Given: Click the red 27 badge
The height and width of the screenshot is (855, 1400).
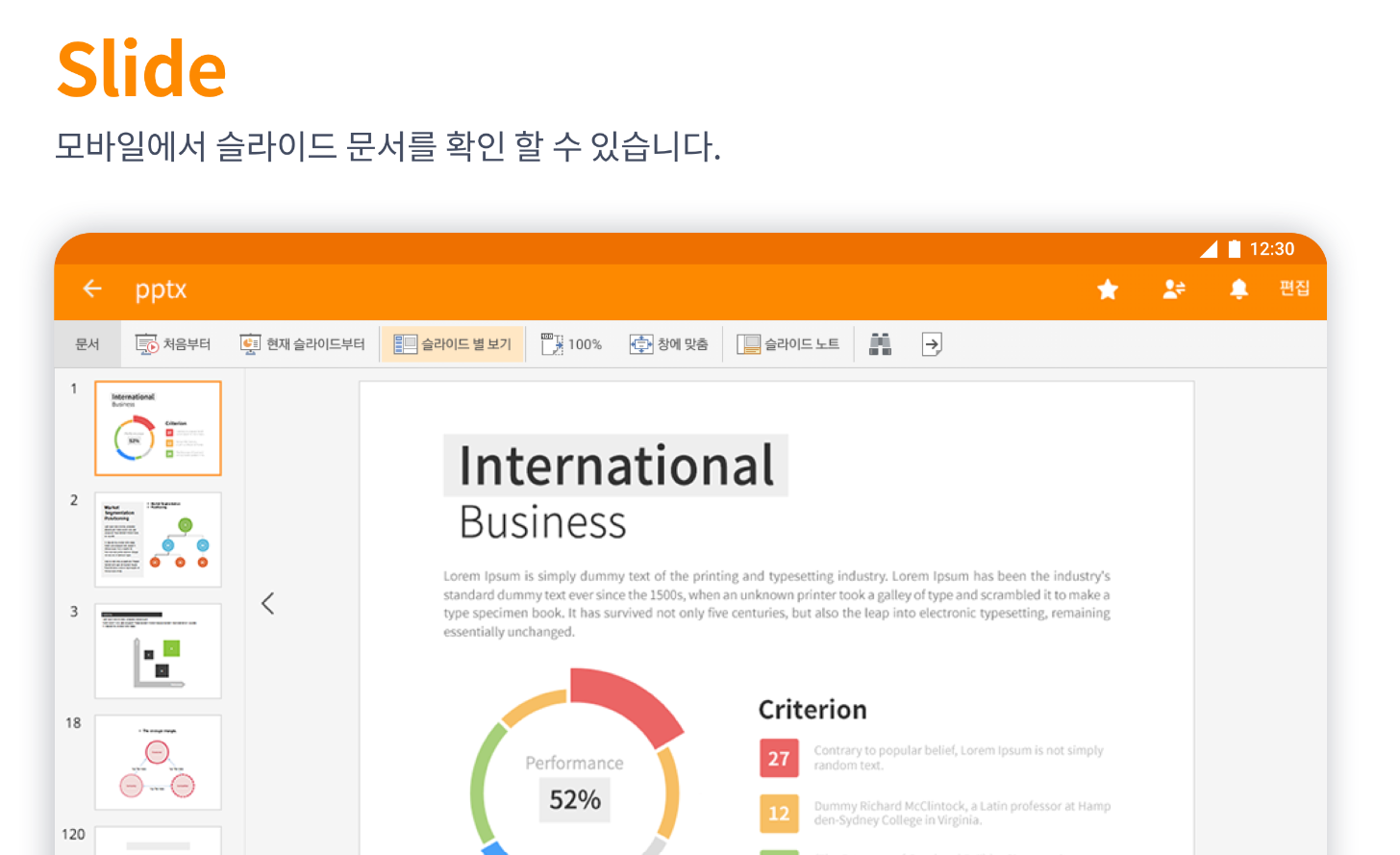Looking at the screenshot, I should point(779,758).
